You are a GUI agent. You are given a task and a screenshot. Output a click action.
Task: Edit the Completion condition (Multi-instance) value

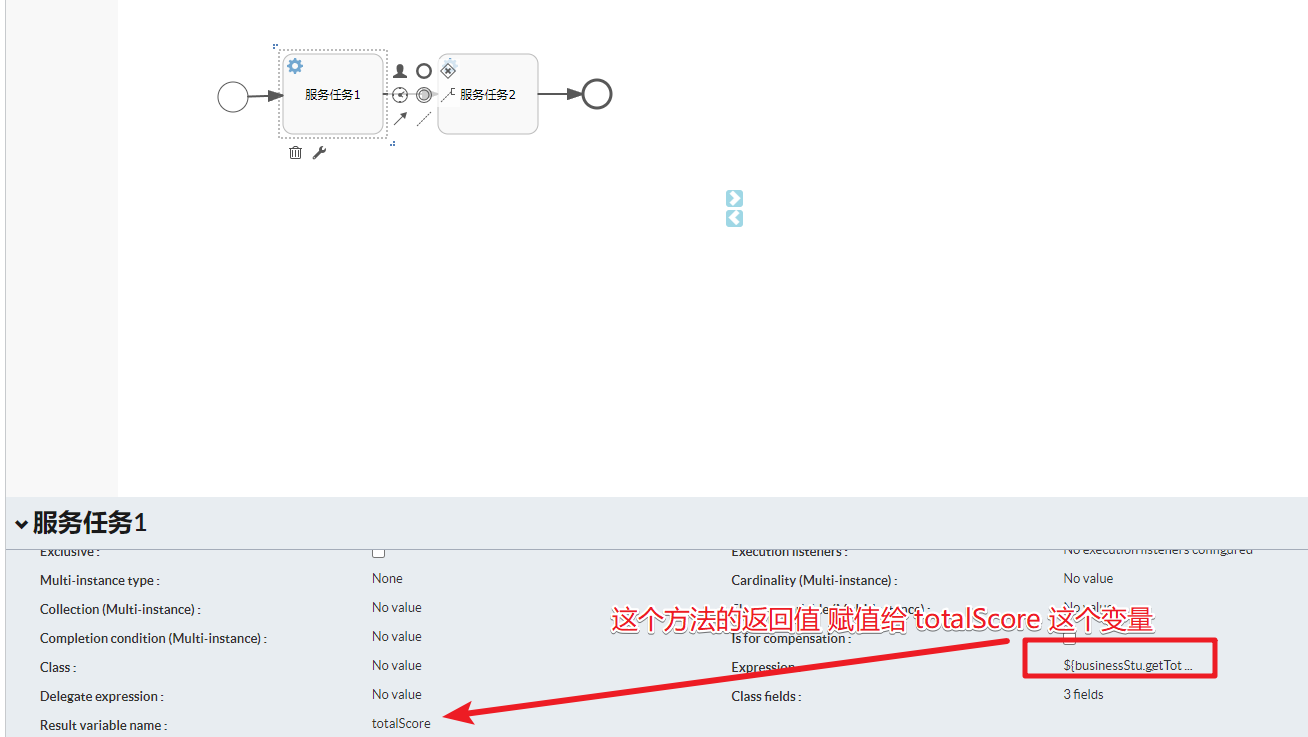pos(397,637)
